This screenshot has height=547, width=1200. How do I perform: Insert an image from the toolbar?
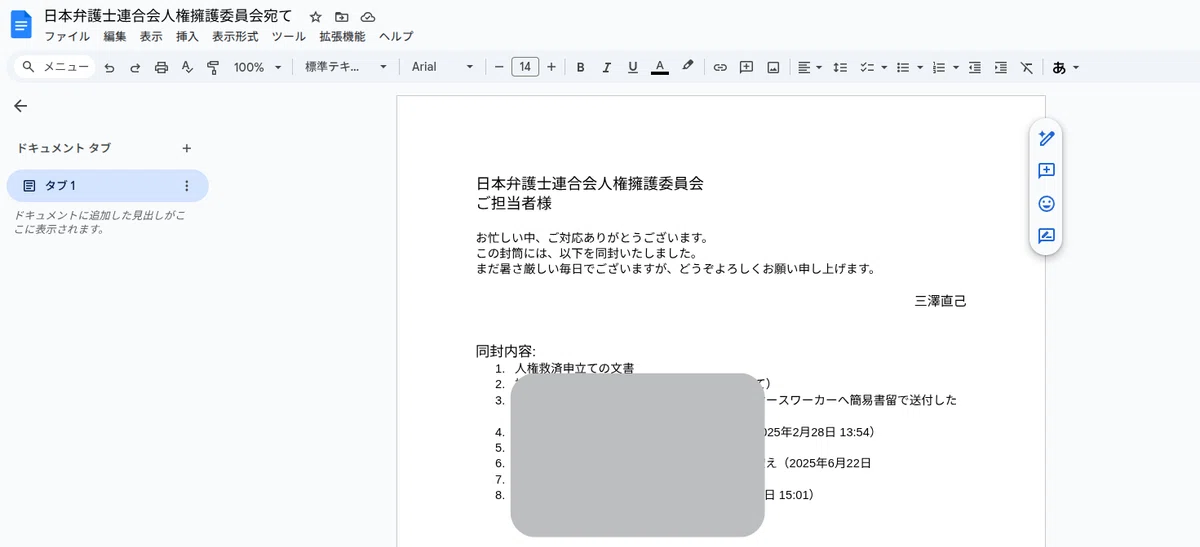(x=773, y=67)
